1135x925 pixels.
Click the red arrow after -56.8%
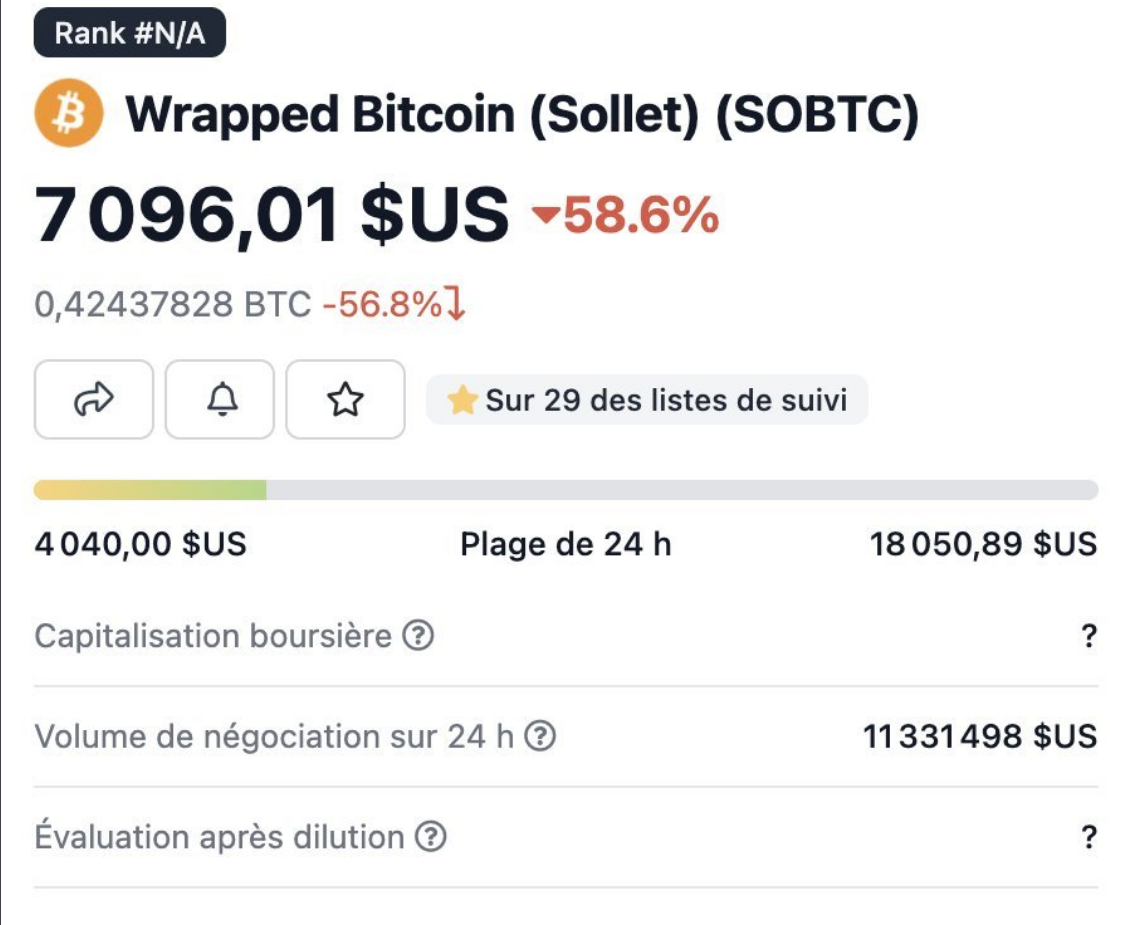pos(455,304)
